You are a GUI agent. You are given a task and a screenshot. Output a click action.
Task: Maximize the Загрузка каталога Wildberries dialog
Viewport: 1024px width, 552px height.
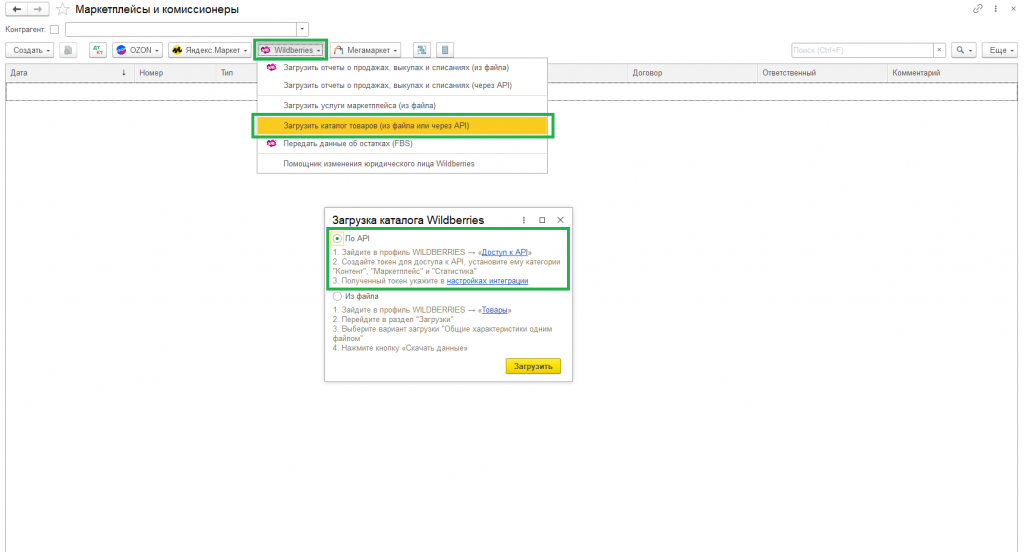click(542, 220)
